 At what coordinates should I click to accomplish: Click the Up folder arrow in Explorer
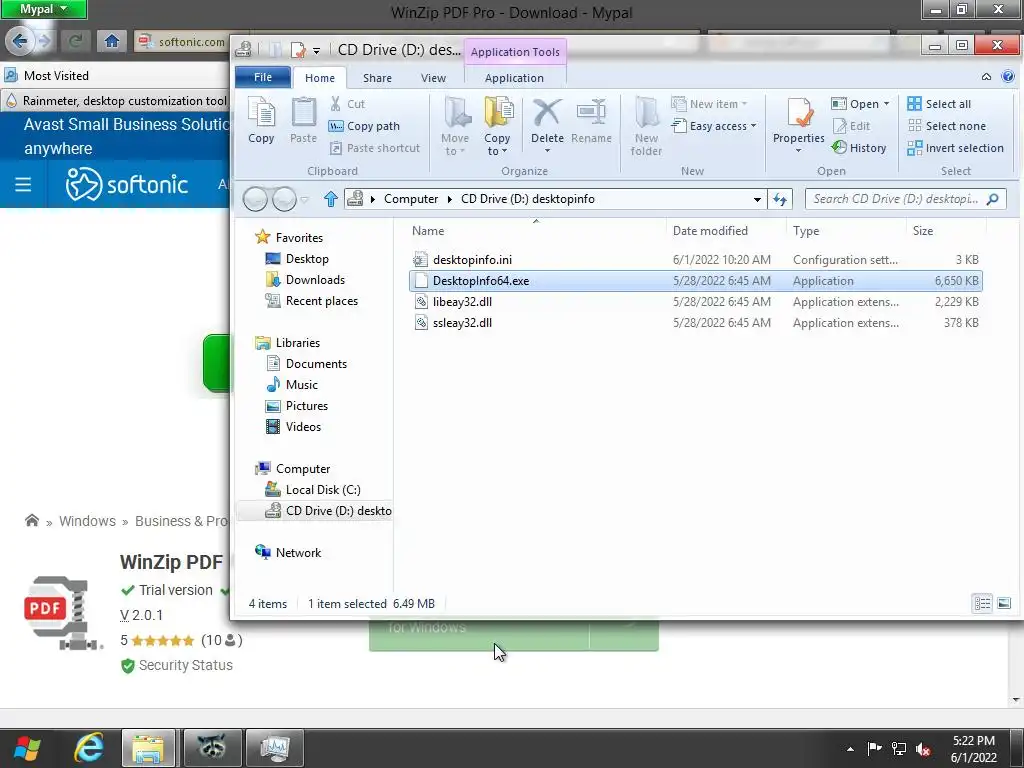[330, 199]
